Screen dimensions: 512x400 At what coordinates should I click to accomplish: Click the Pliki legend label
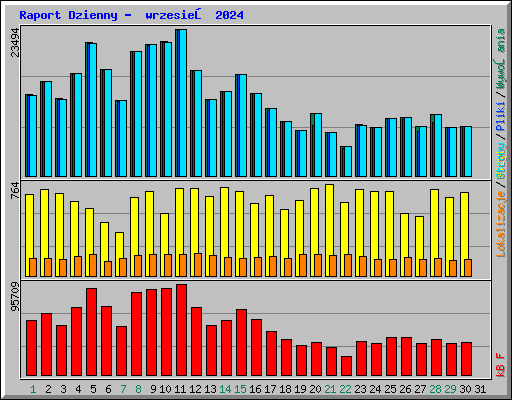[x=501, y=117]
